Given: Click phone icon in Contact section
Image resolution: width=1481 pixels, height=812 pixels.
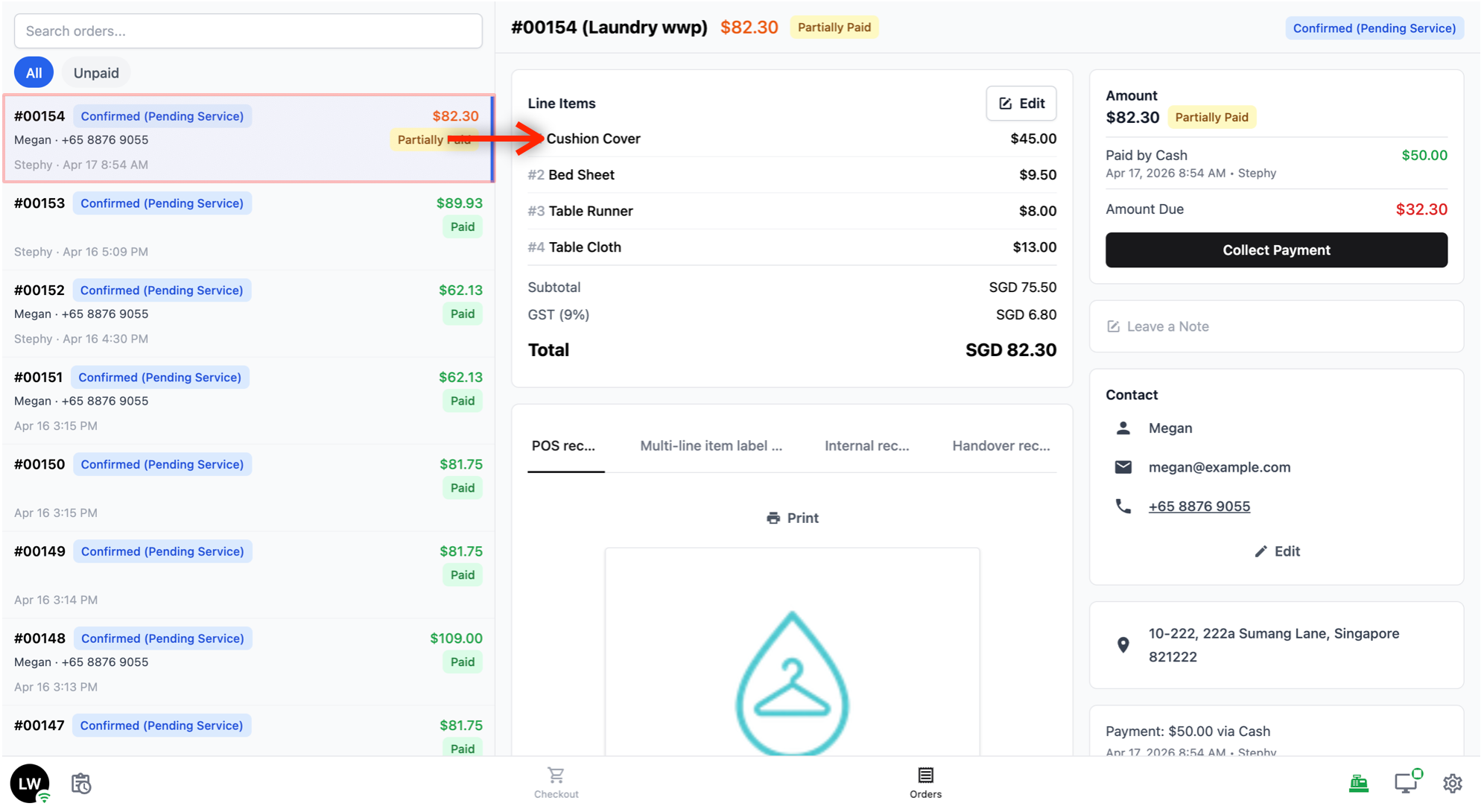Looking at the screenshot, I should pyautogui.click(x=1123, y=507).
